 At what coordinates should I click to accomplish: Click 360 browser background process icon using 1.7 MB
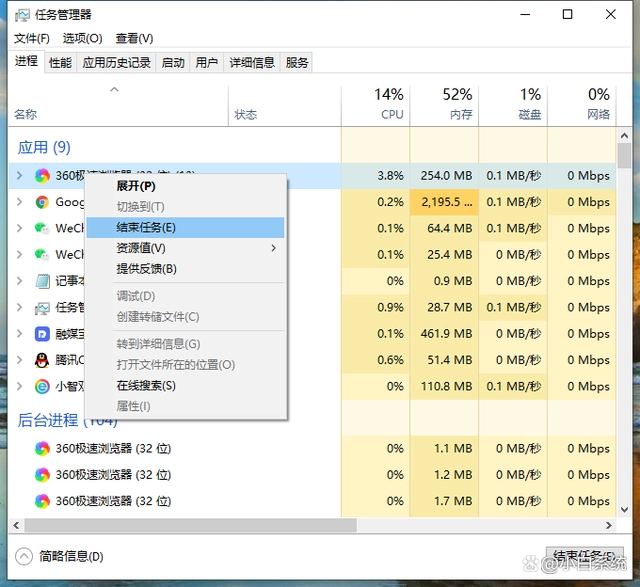pos(42,501)
